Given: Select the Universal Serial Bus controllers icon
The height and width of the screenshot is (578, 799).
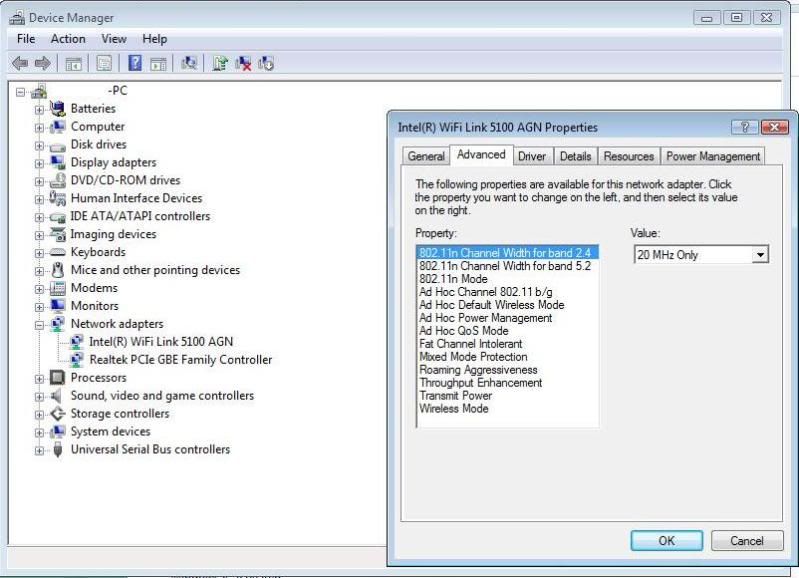Looking at the screenshot, I should [x=58, y=450].
